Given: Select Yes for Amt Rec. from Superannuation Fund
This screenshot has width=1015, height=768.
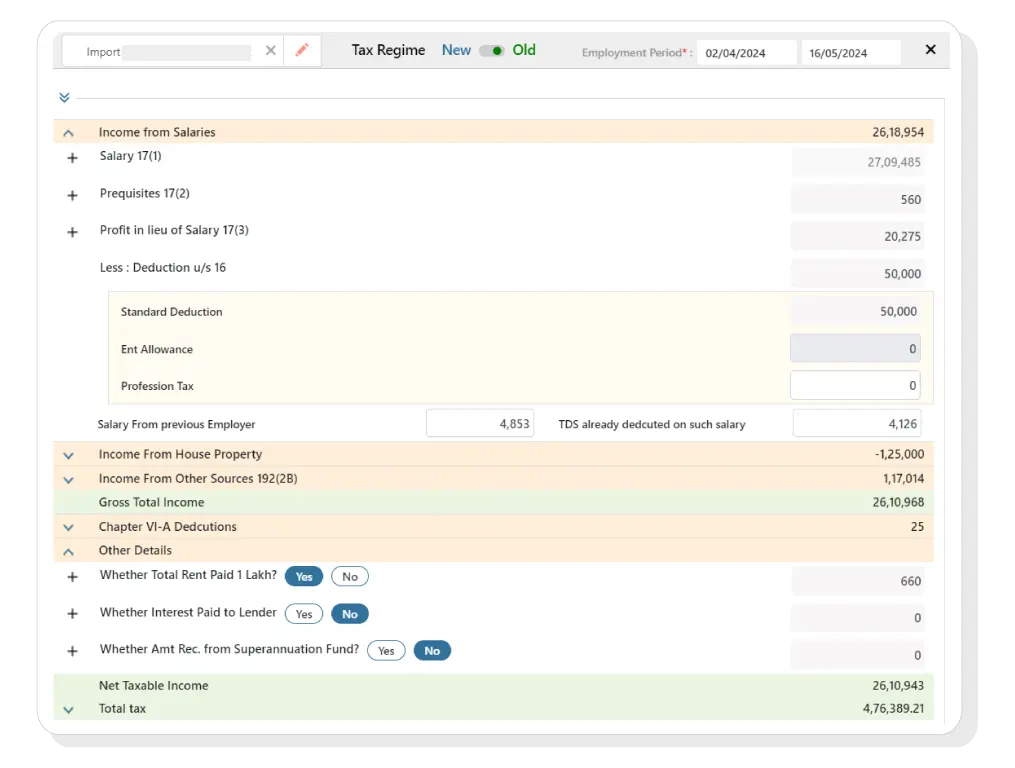Looking at the screenshot, I should (386, 650).
